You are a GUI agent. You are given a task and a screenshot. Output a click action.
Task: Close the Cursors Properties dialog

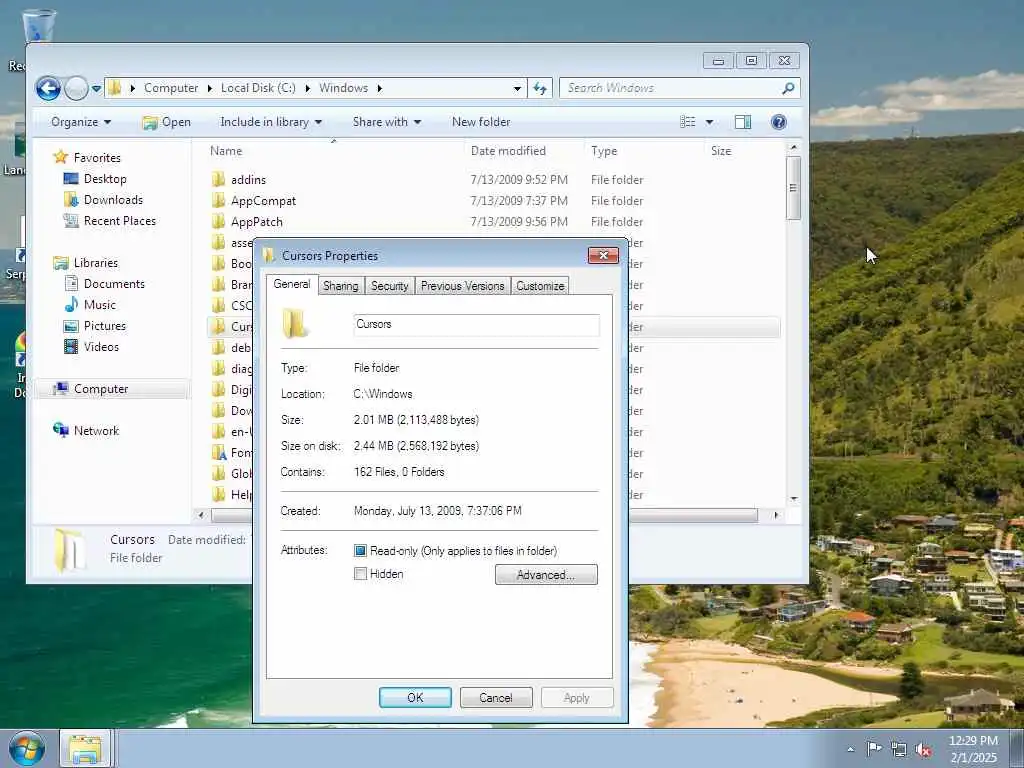pyautogui.click(x=603, y=255)
